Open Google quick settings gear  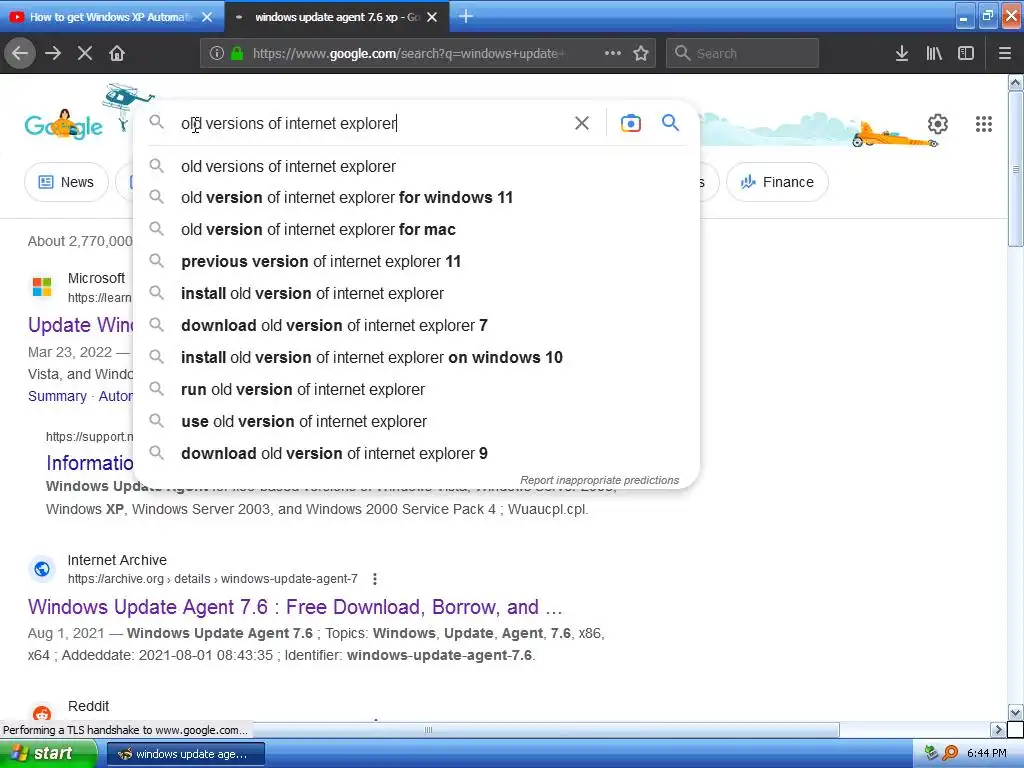point(938,123)
